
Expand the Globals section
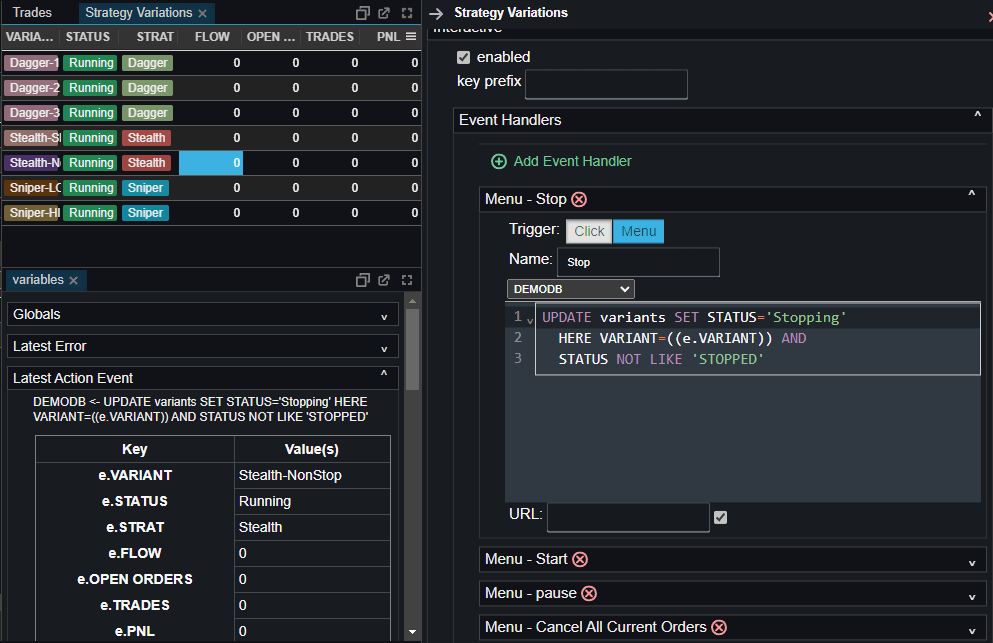tap(203, 314)
